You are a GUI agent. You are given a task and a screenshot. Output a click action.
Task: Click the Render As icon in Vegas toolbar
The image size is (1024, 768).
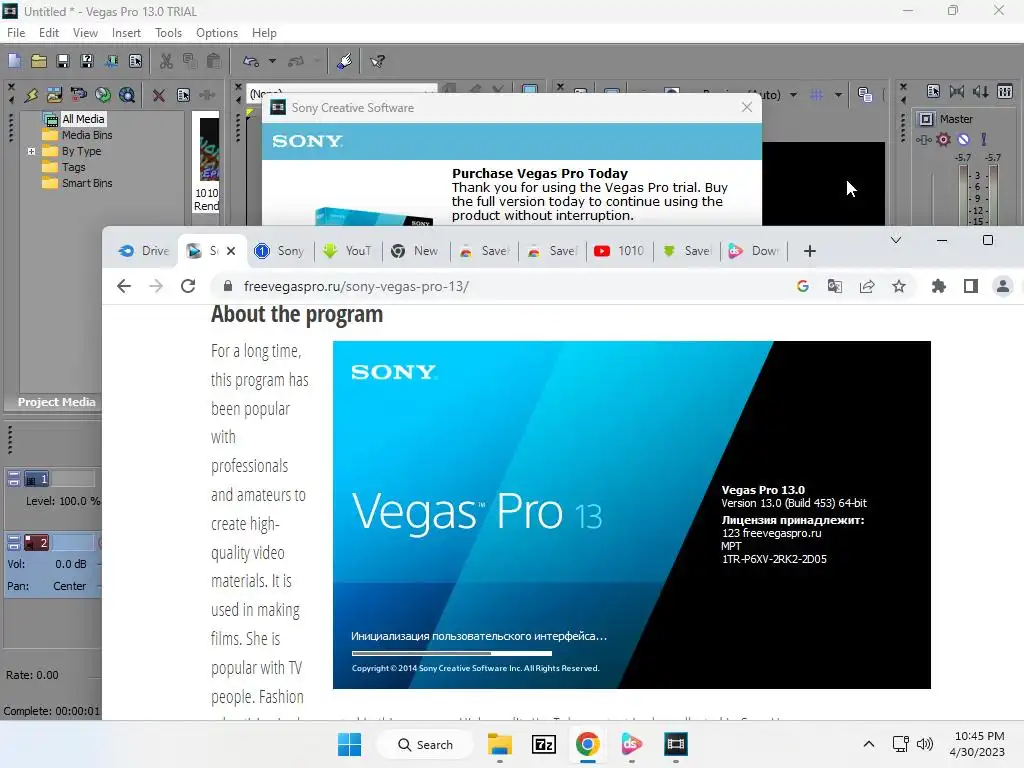[x=111, y=61]
